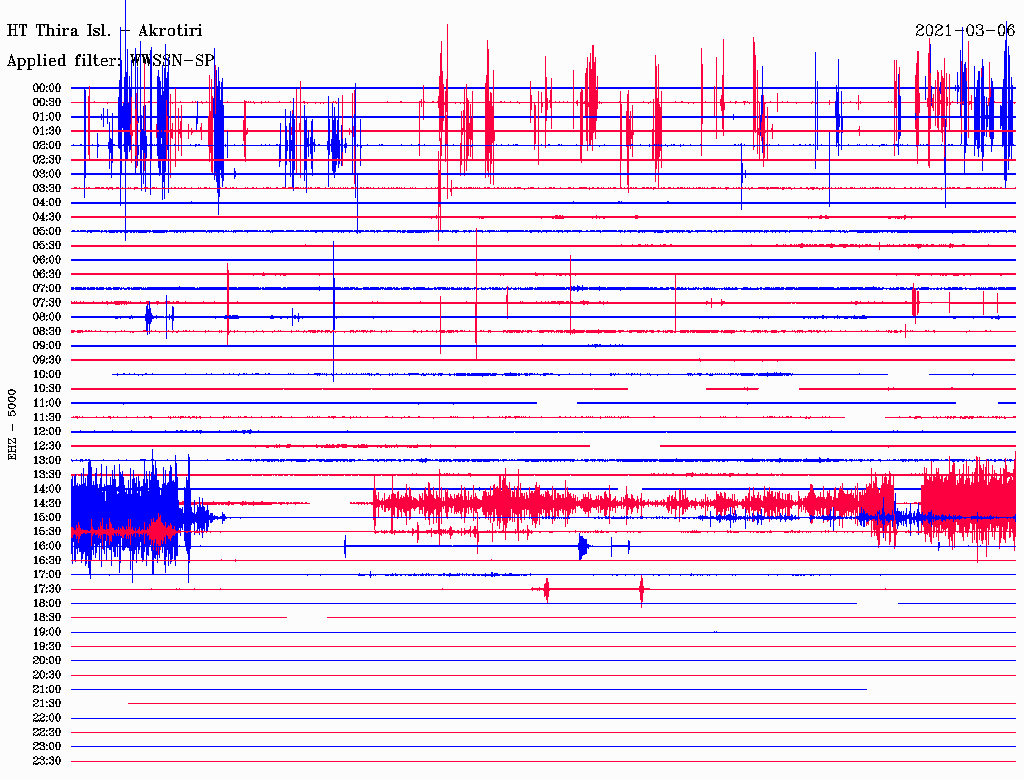Select the 13:00 time label
The image size is (1024, 780).
(47, 461)
